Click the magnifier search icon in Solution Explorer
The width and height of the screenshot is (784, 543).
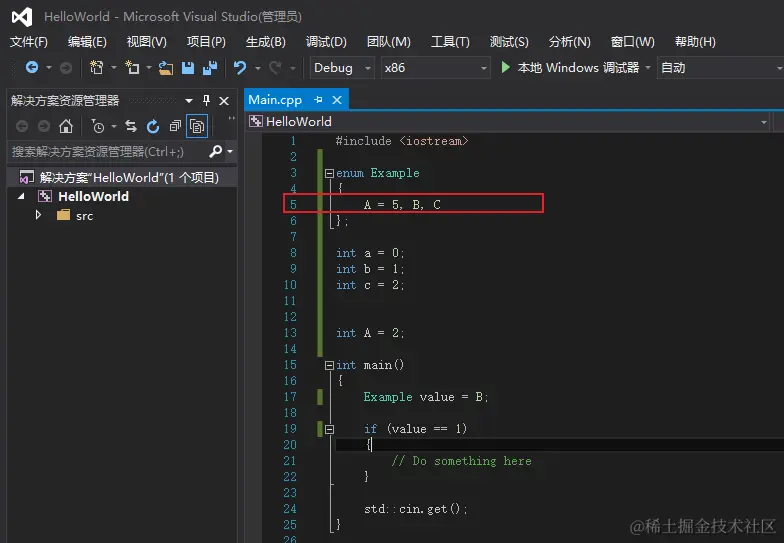216,151
